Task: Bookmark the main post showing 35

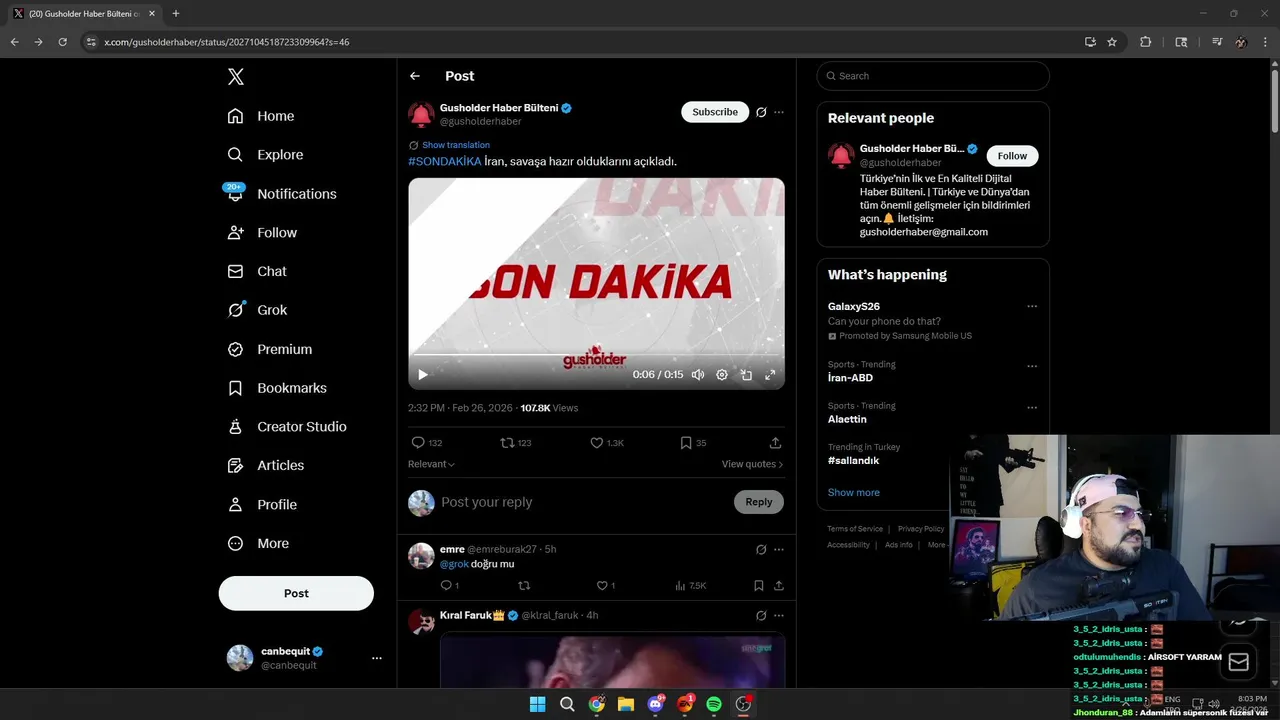Action: [x=685, y=443]
